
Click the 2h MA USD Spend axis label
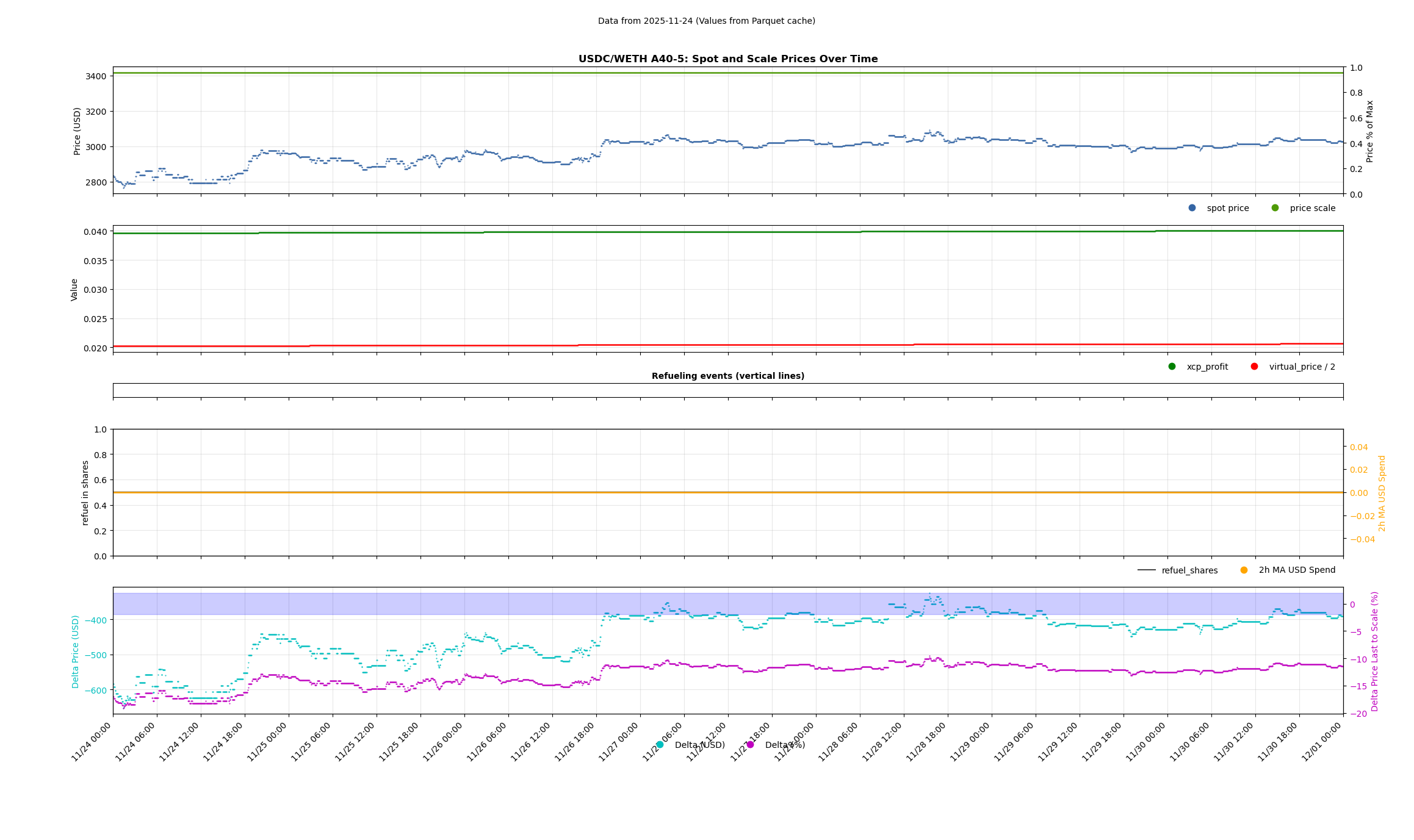[1382, 494]
